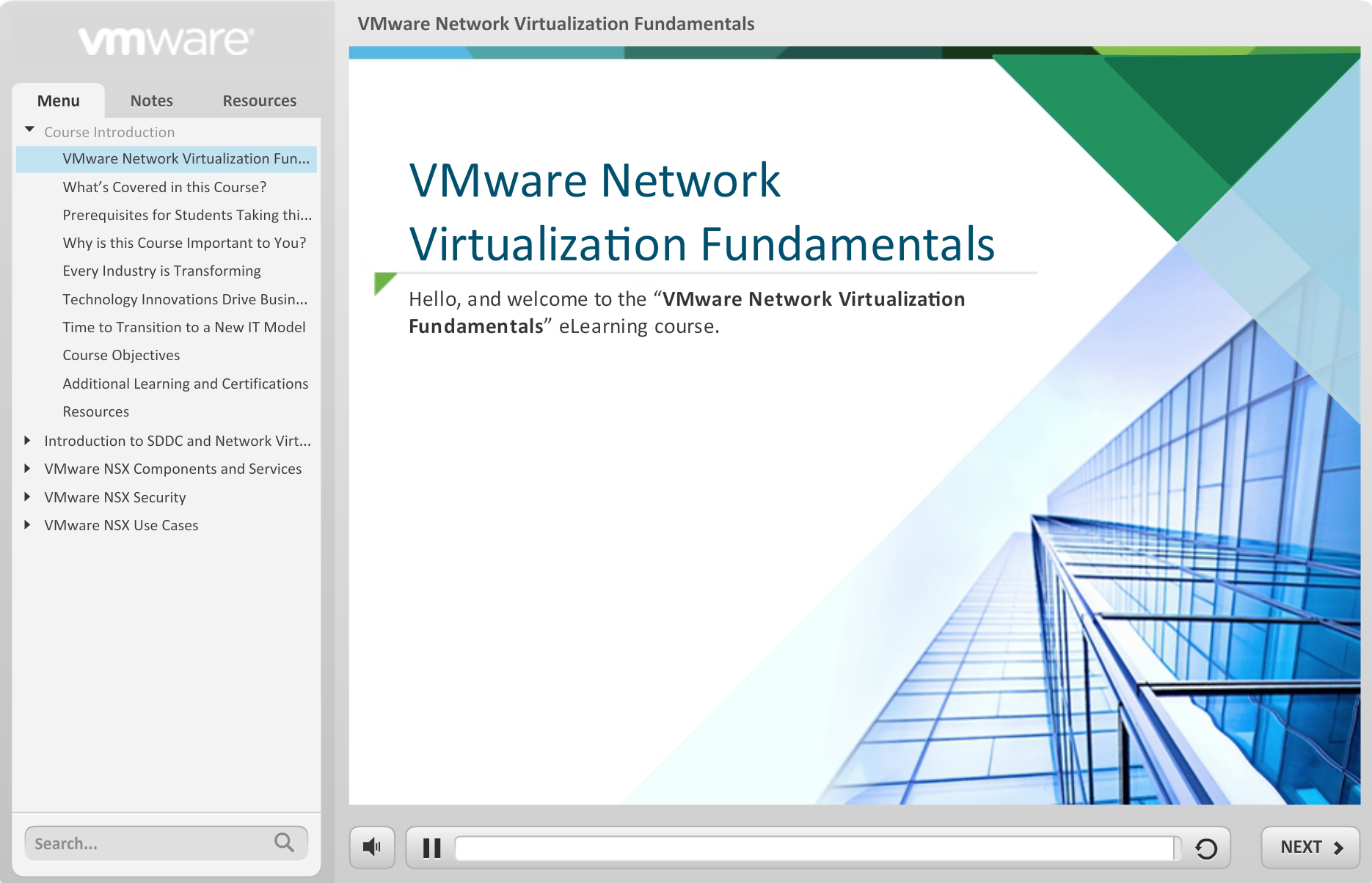Screen dimensions: 1372x883
Task: Select Every Industry is Transforming
Action: pyautogui.click(x=161, y=271)
